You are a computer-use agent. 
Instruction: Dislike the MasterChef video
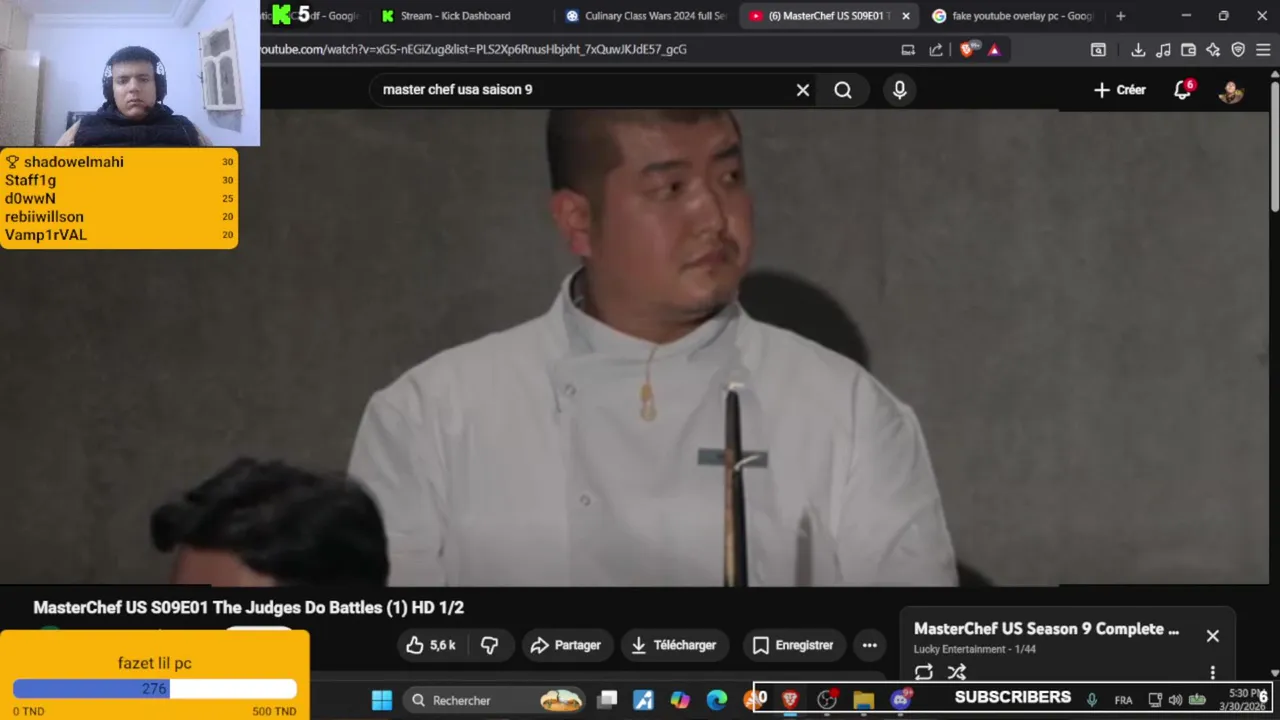(x=490, y=645)
